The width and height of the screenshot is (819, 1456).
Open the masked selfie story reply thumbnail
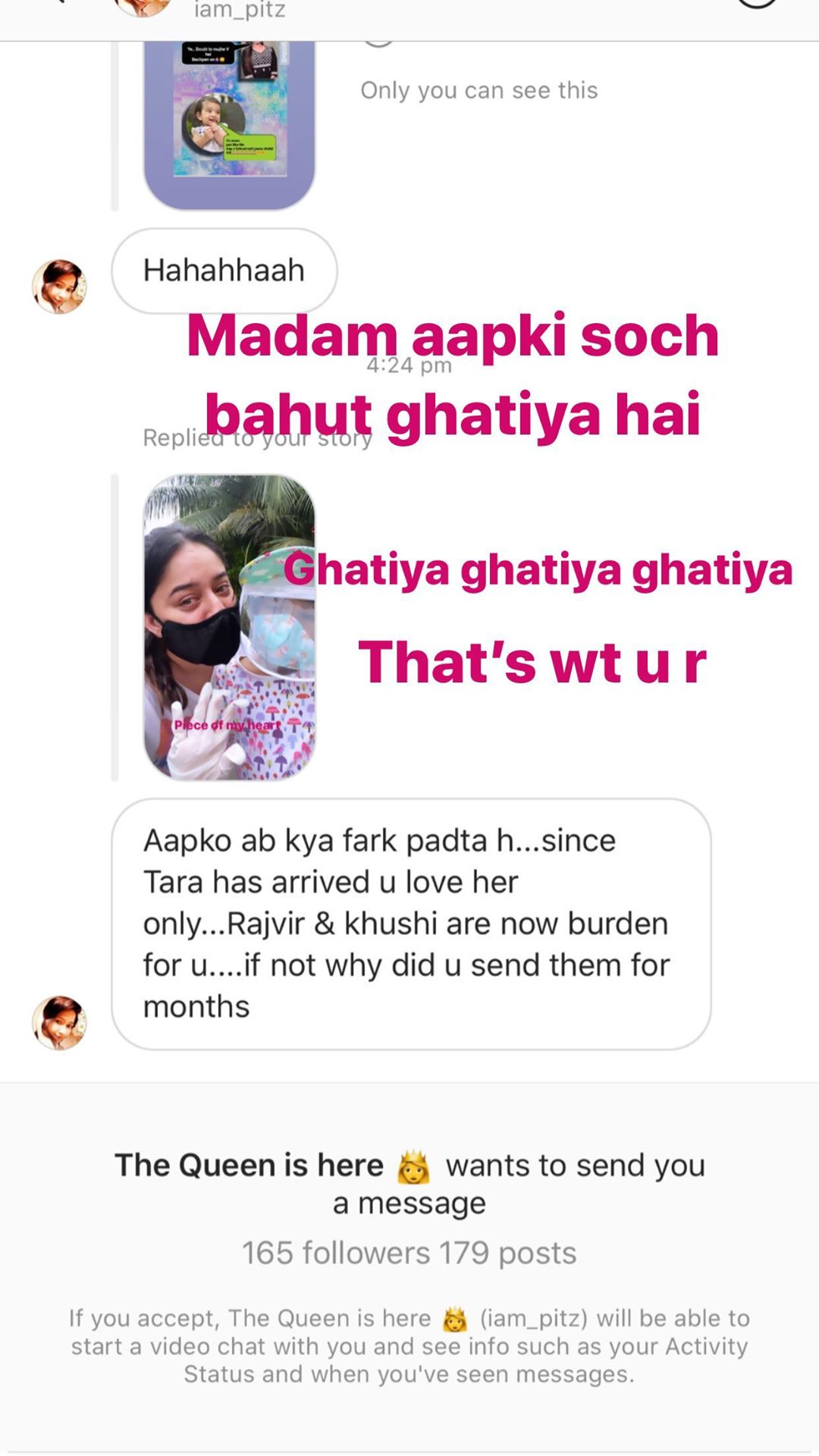[229, 627]
